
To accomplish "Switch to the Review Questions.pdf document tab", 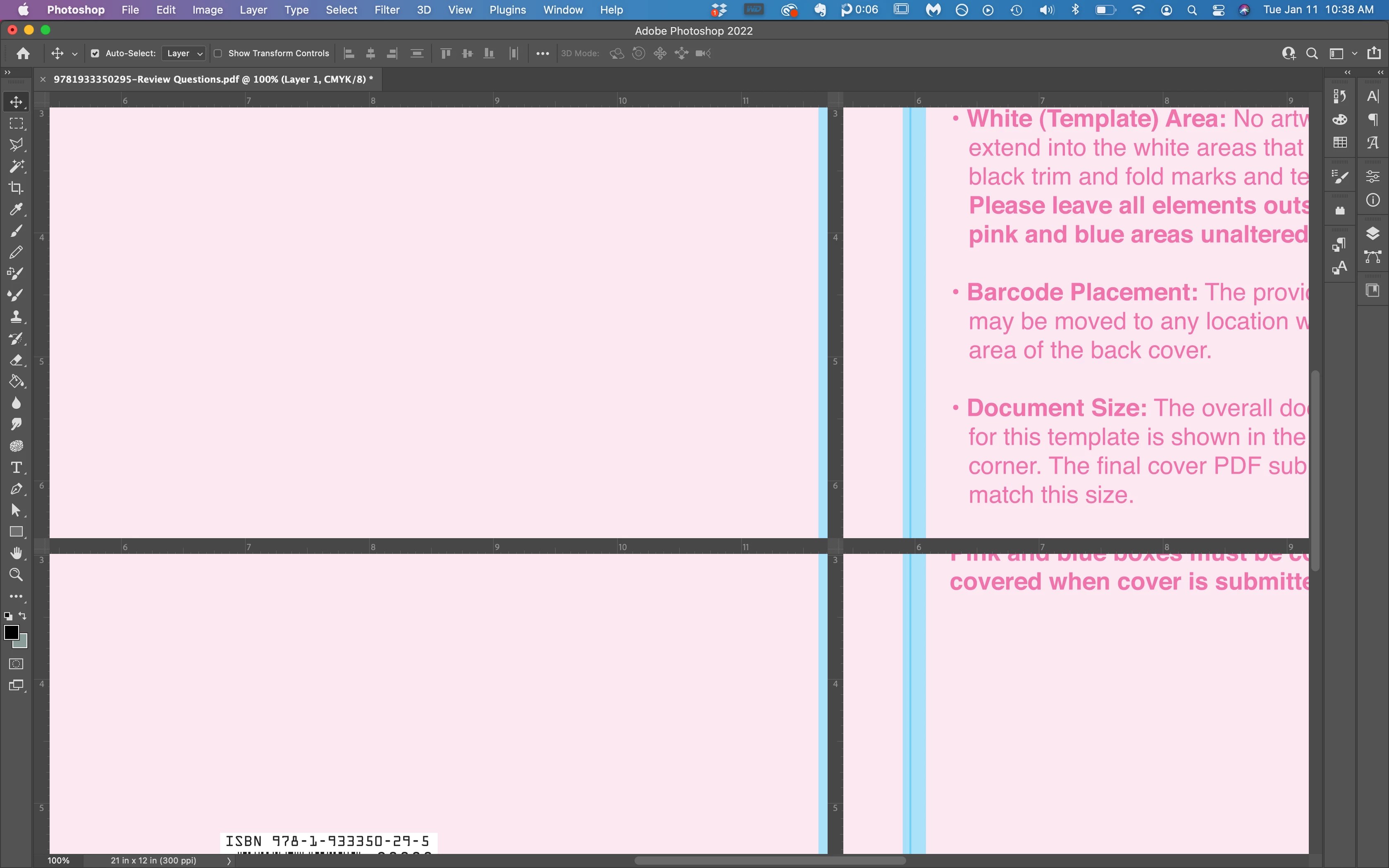I will (x=212, y=79).
